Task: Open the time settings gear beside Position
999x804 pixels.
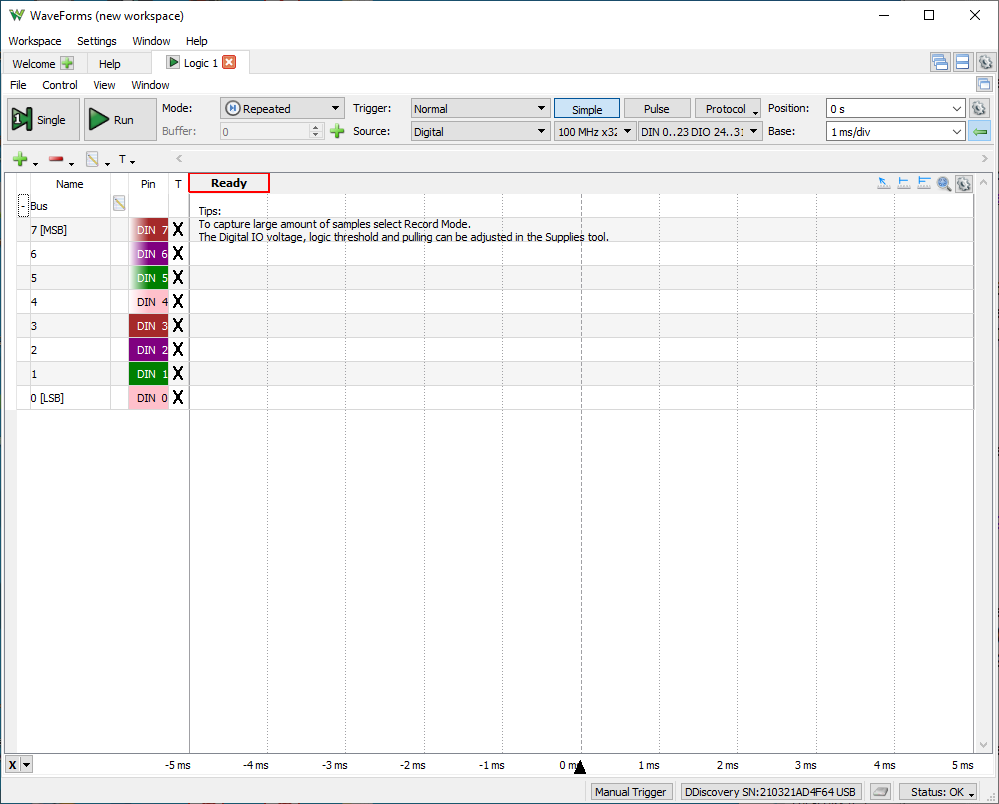Action: click(x=979, y=109)
